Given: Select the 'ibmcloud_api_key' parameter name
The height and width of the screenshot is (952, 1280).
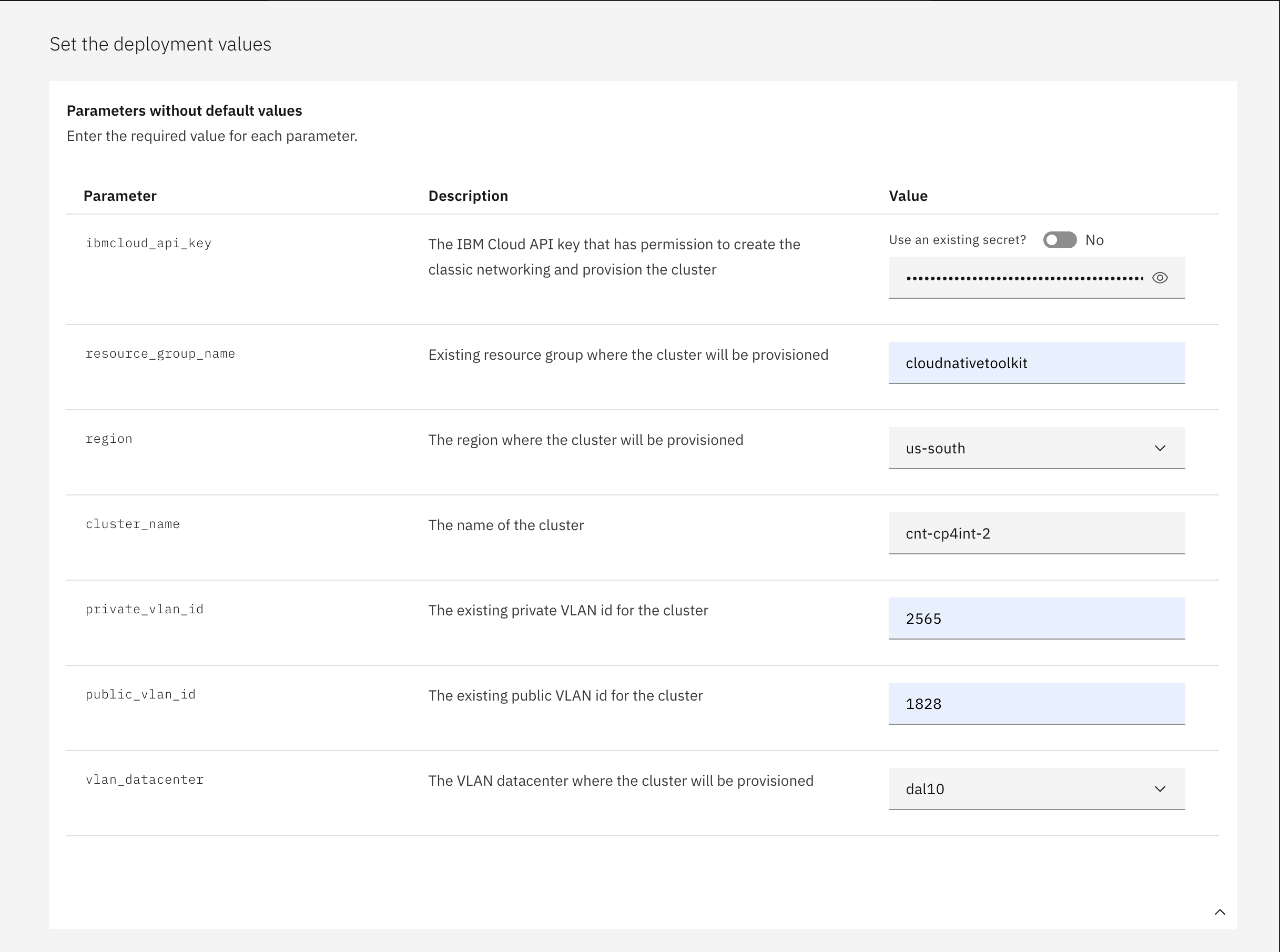Looking at the screenshot, I should point(149,243).
